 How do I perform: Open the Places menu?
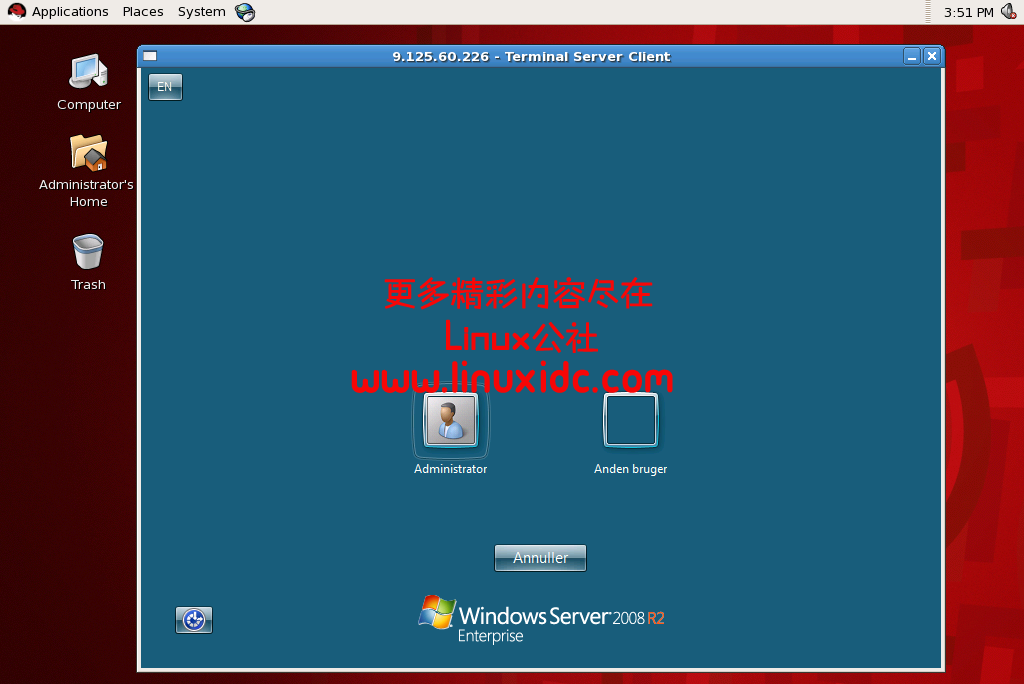coord(143,12)
